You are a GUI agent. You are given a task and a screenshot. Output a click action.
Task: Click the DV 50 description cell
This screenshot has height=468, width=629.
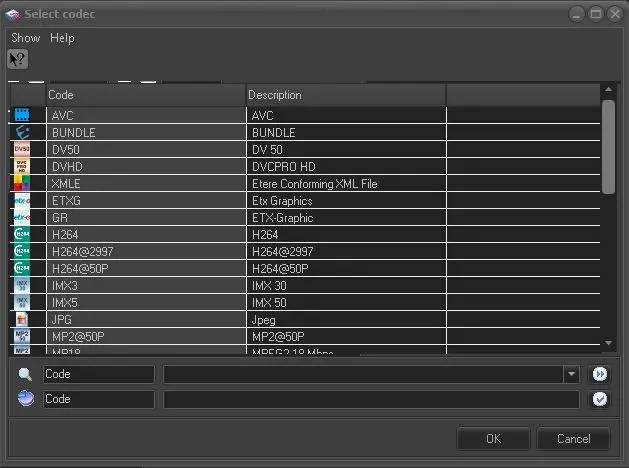346,149
